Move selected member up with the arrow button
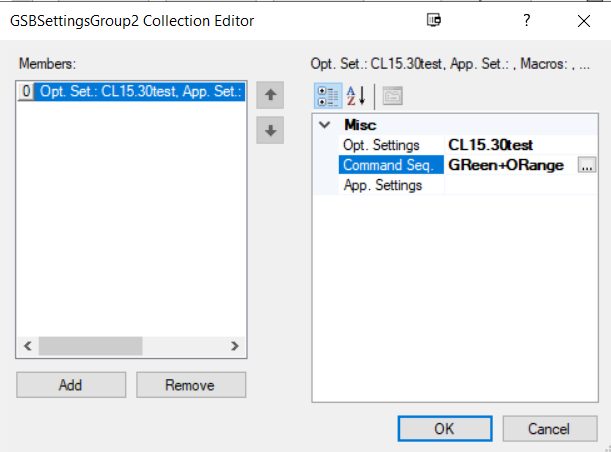 270,96
